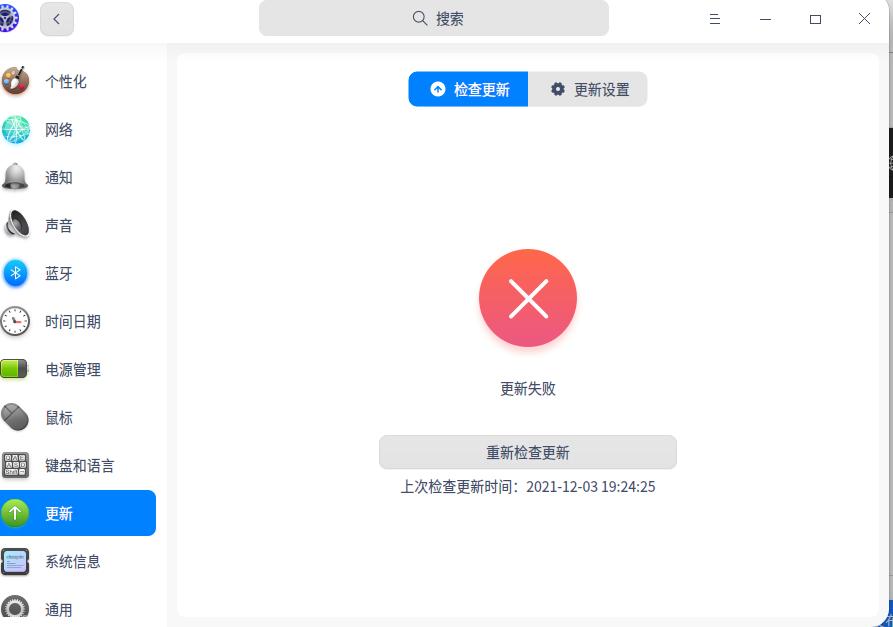Select the 网络 (Network) settings icon
Image resolution: width=893 pixels, height=627 pixels.
[16, 130]
